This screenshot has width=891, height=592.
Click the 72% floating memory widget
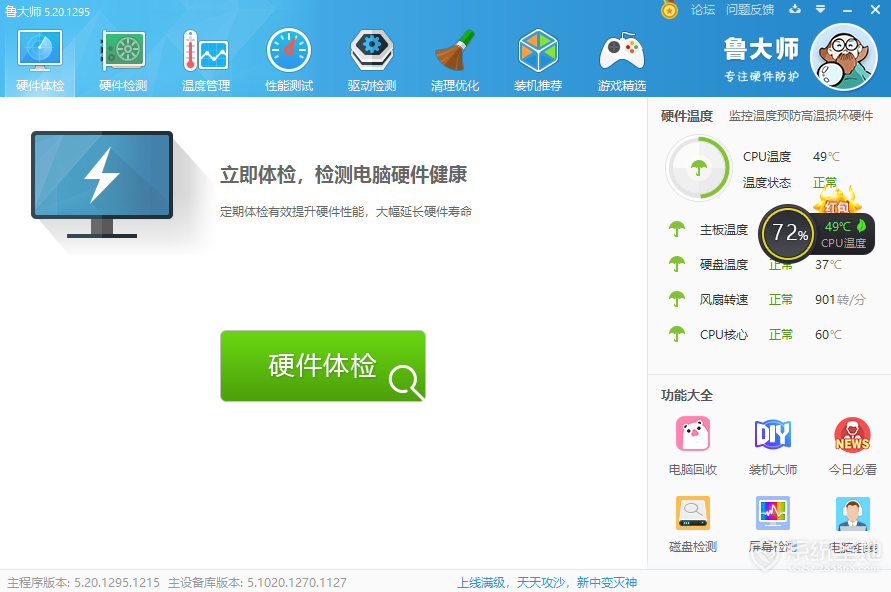788,233
